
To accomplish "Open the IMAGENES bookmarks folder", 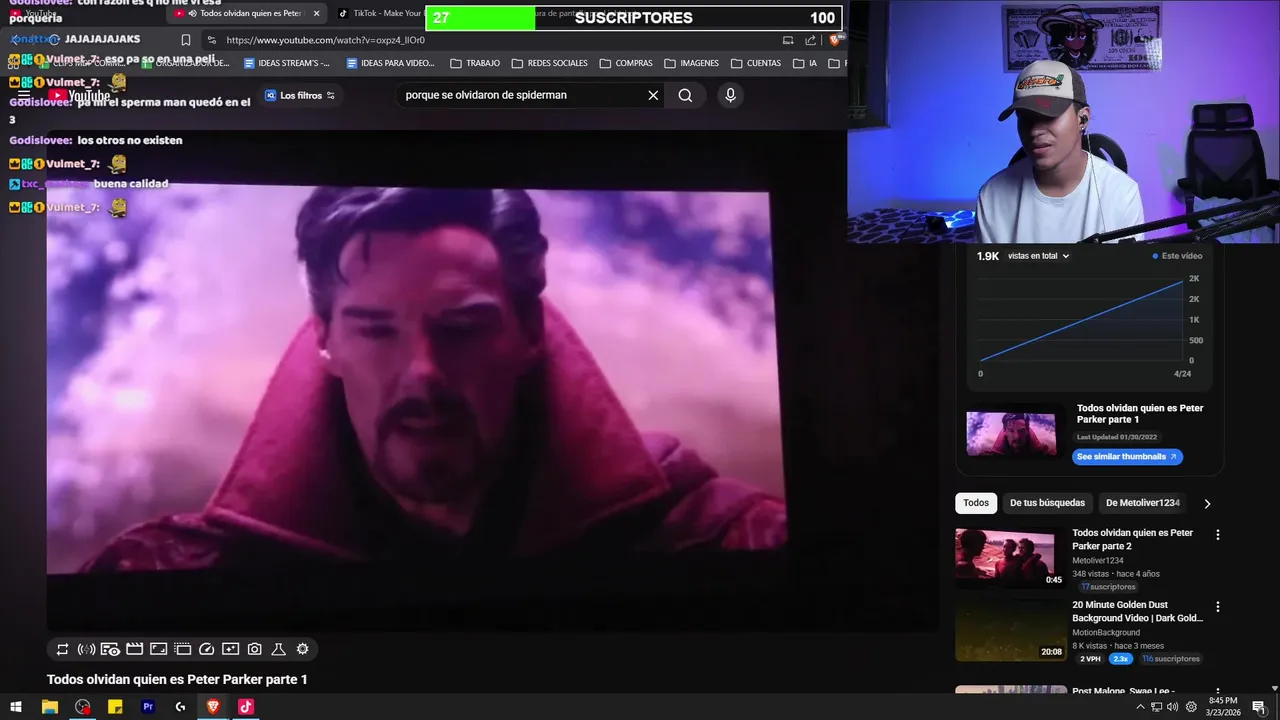I will (x=691, y=63).
